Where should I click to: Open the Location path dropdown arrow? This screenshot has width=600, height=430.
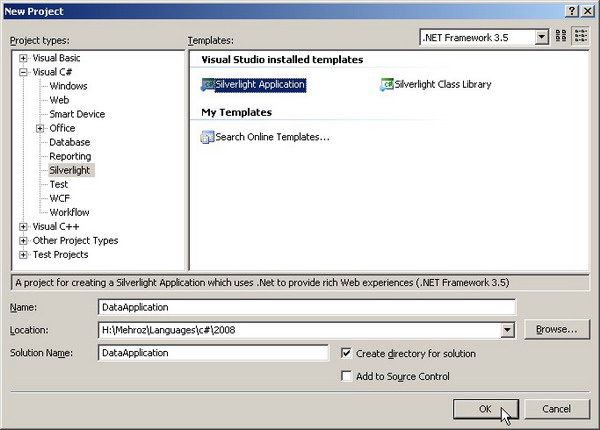coord(507,330)
